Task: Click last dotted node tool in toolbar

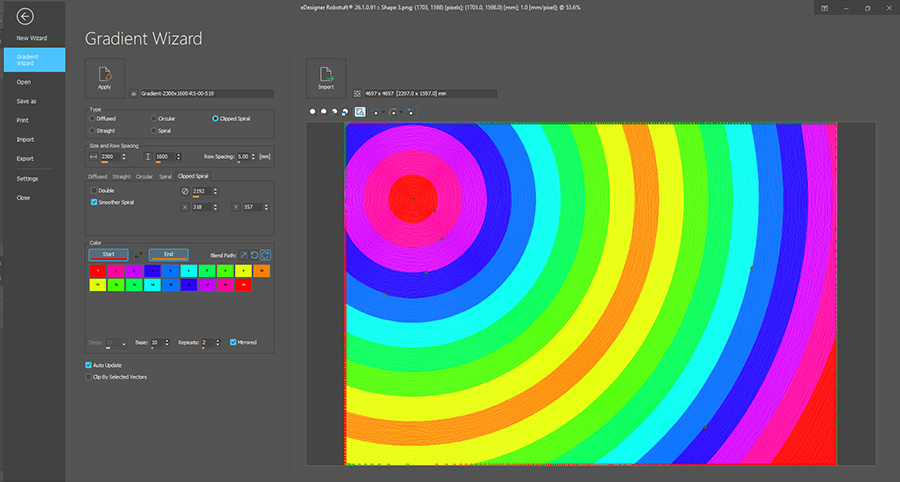Action: point(410,112)
